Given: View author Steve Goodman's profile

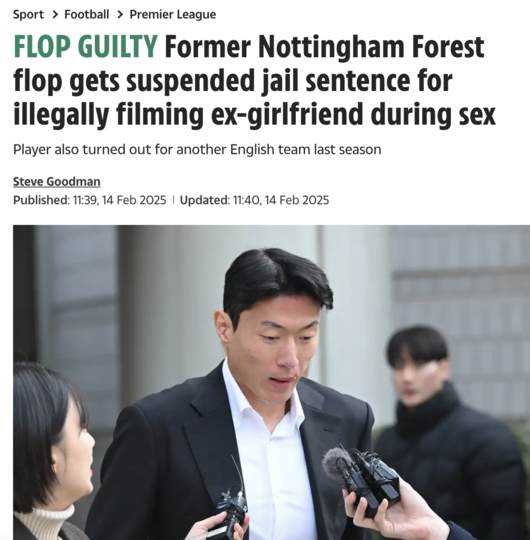Looking at the screenshot, I should pyautogui.click(x=57, y=181).
